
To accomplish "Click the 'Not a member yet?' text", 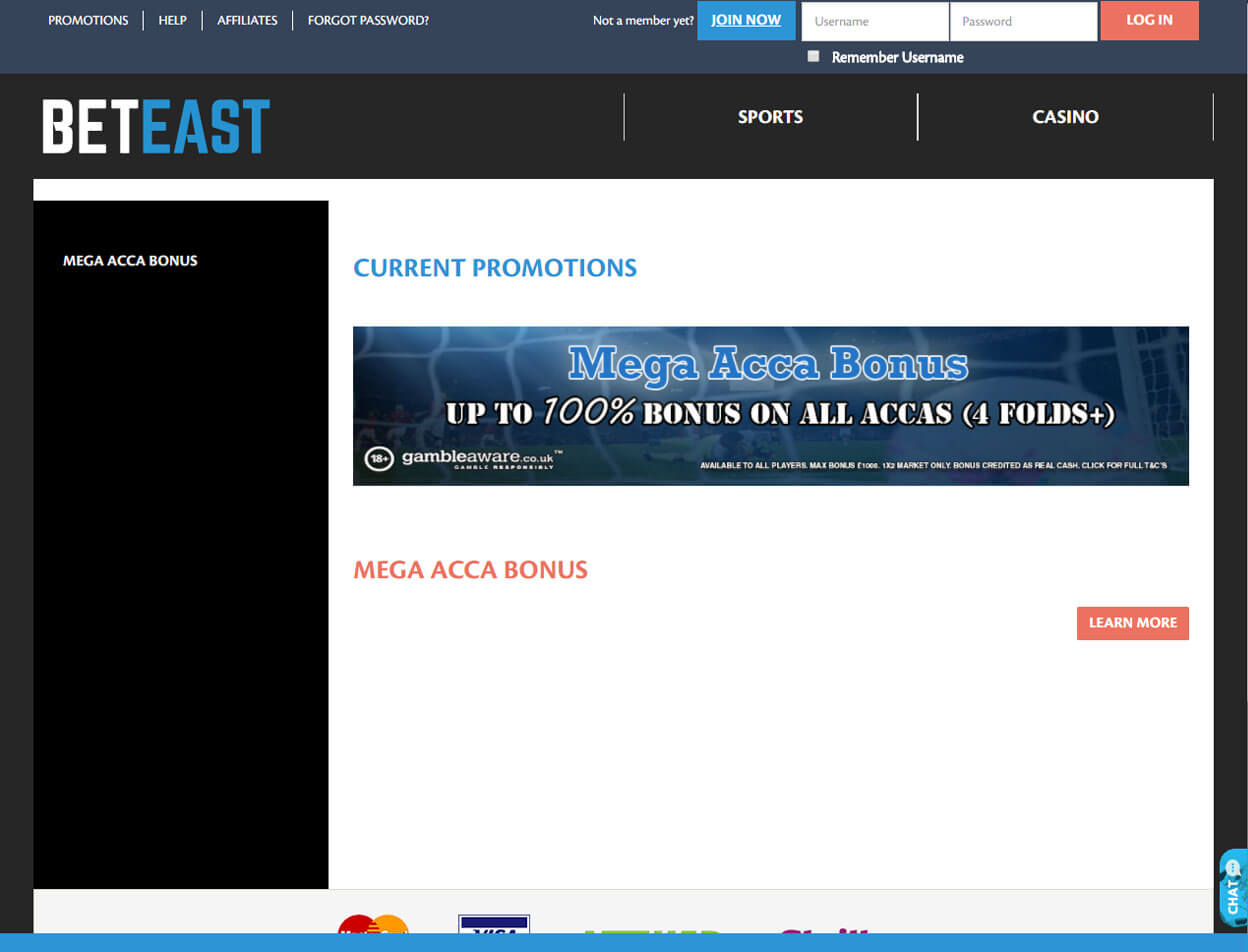I will pos(643,20).
